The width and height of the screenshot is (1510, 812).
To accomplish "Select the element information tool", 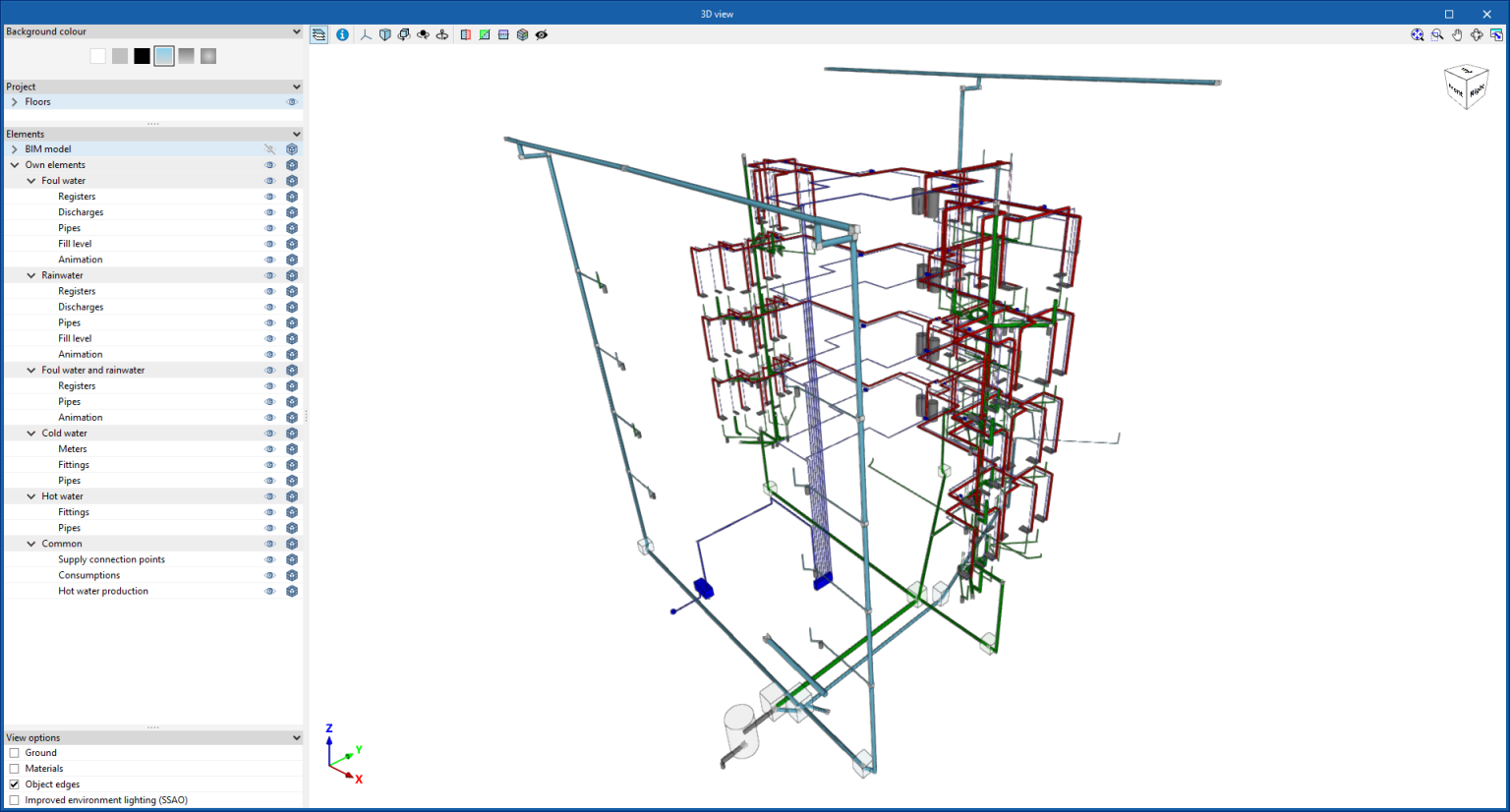I will pyautogui.click(x=342, y=34).
